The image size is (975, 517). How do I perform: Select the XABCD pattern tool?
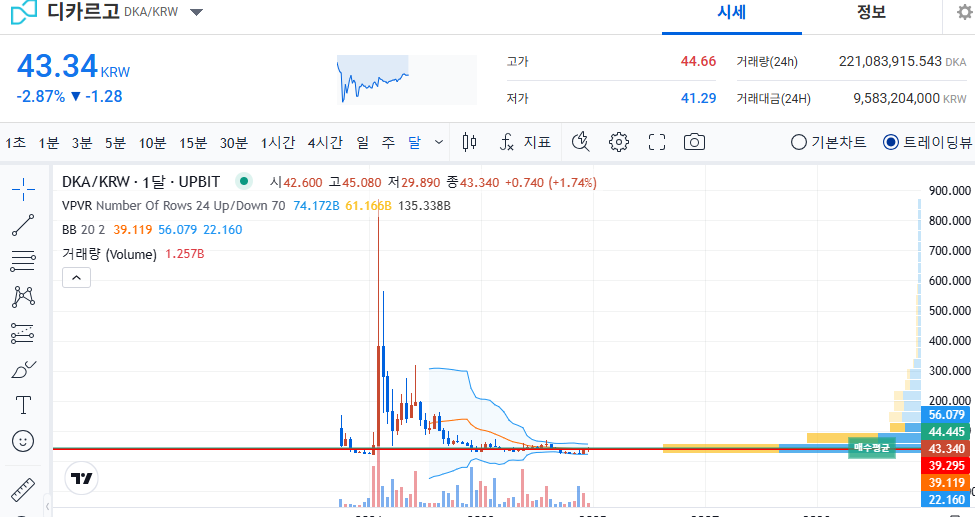[23, 297]
